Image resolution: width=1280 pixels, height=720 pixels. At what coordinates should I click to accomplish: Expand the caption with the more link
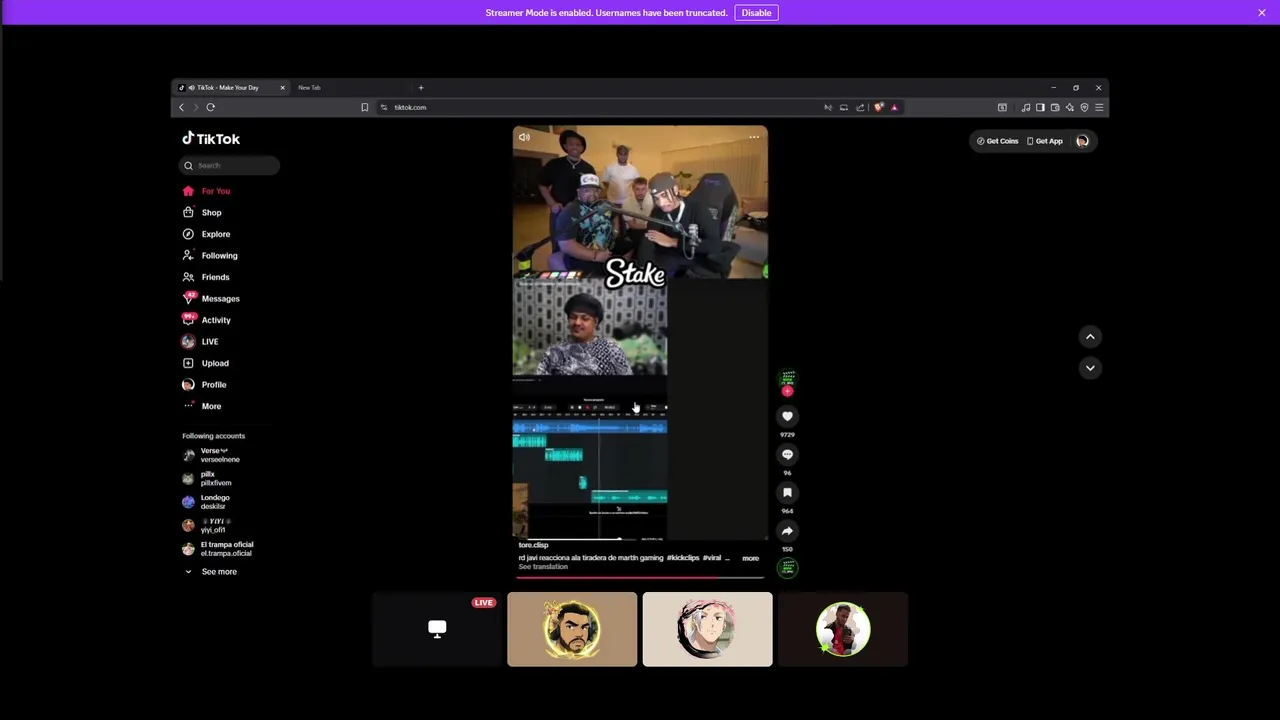tap(750, 558)
